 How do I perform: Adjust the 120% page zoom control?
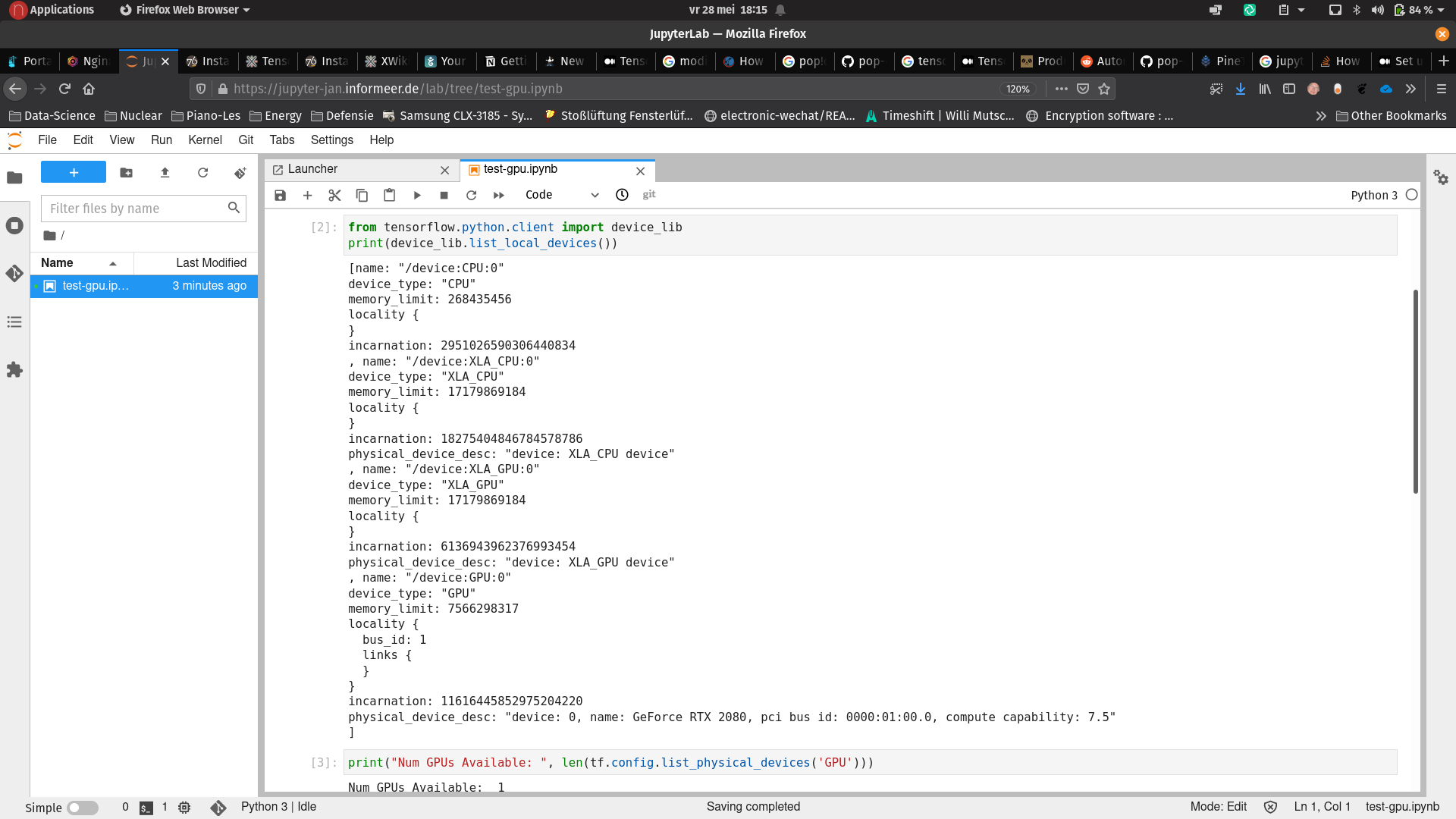tap(1018, 89)
